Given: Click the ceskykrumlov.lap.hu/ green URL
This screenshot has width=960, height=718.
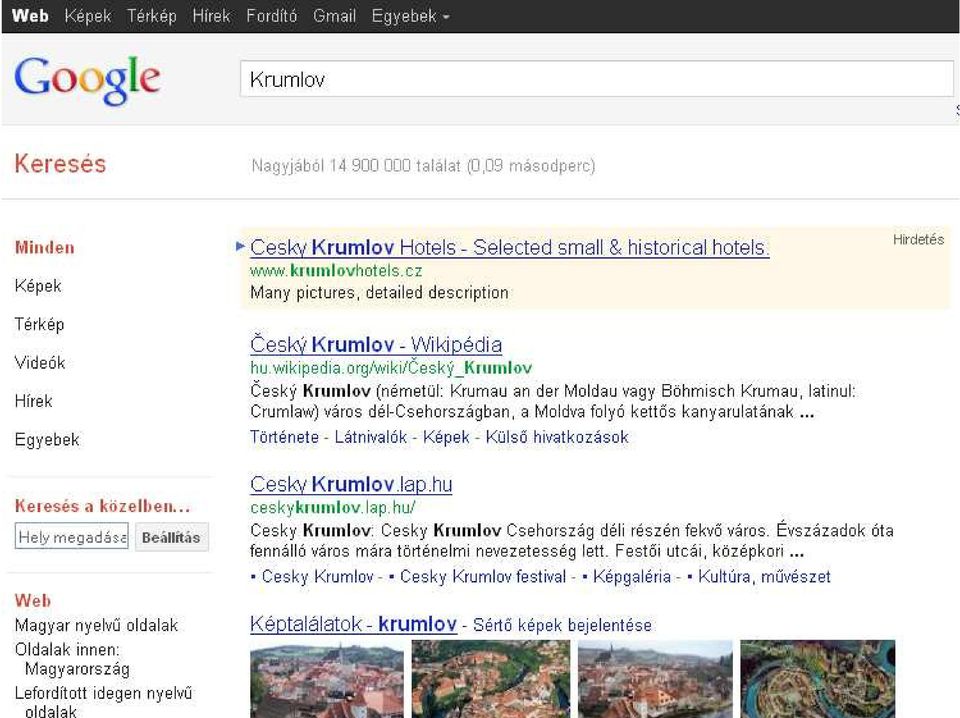Looking at the screenshot, I should (332, 507).
